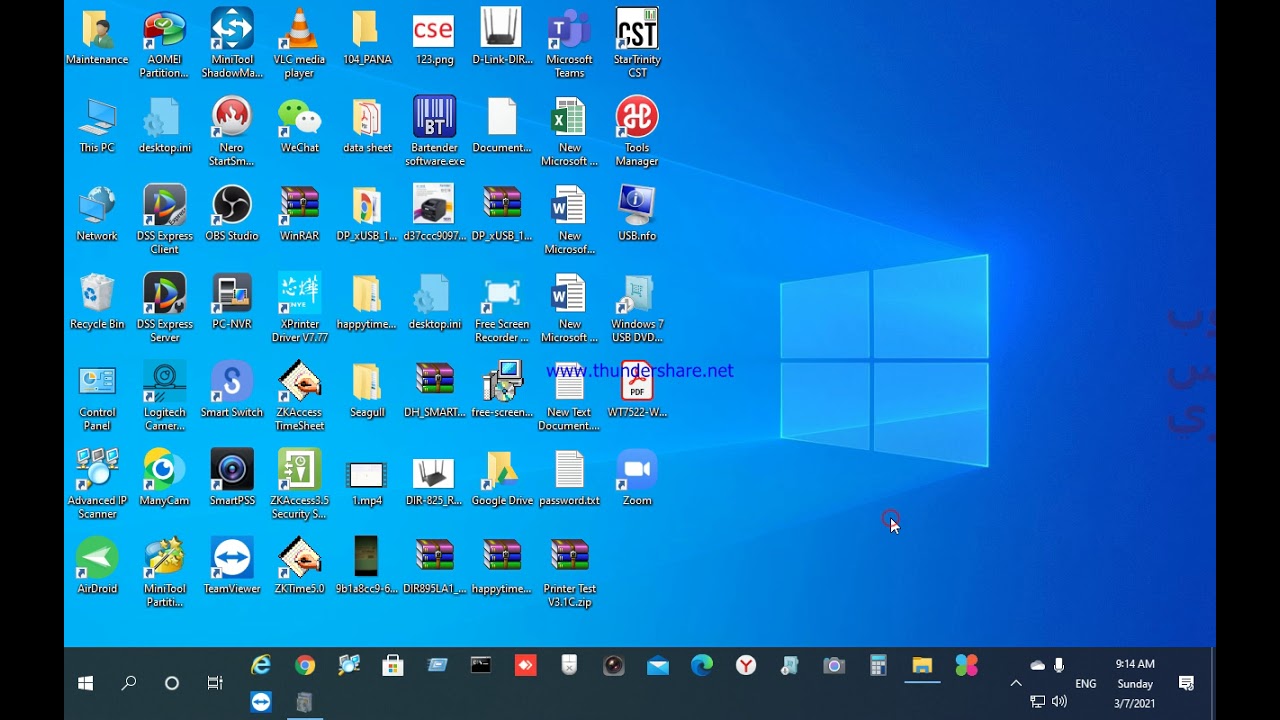Open Control Panel desktop icon
1280x720 pixels.
pyautogui.click(x=97, y=397)
